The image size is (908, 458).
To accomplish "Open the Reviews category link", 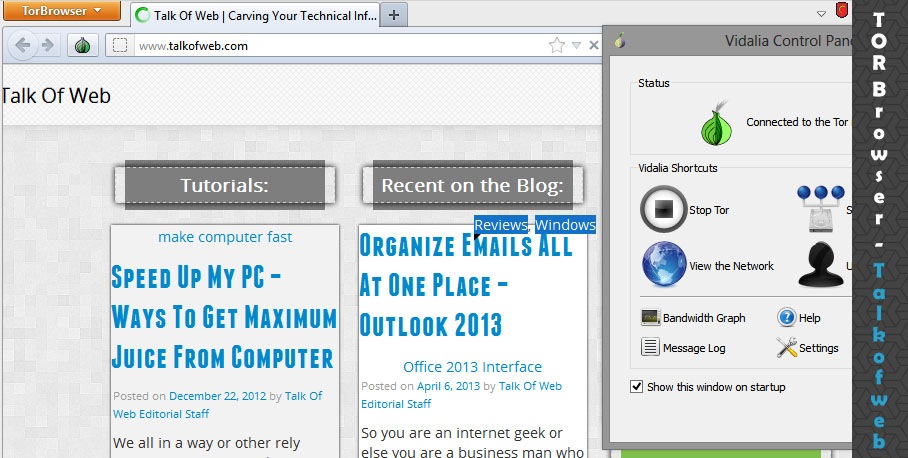I will 501,225.
